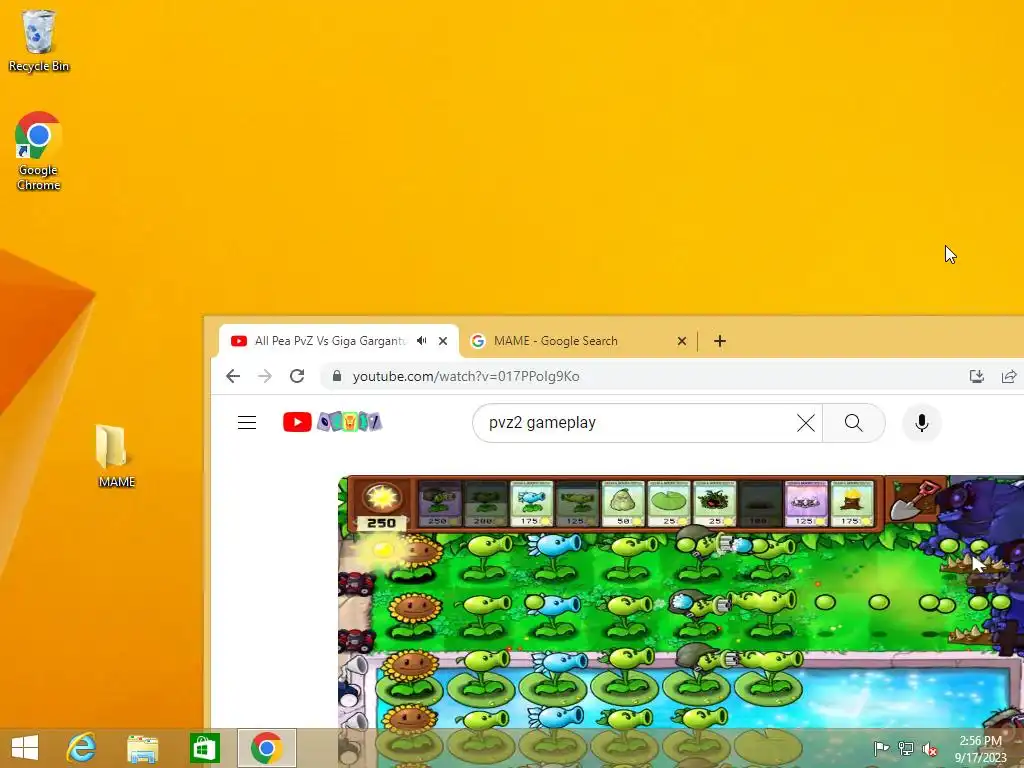1024x768 pixels.
Task: Go back in Chrome
Action: tap(233, 376)
